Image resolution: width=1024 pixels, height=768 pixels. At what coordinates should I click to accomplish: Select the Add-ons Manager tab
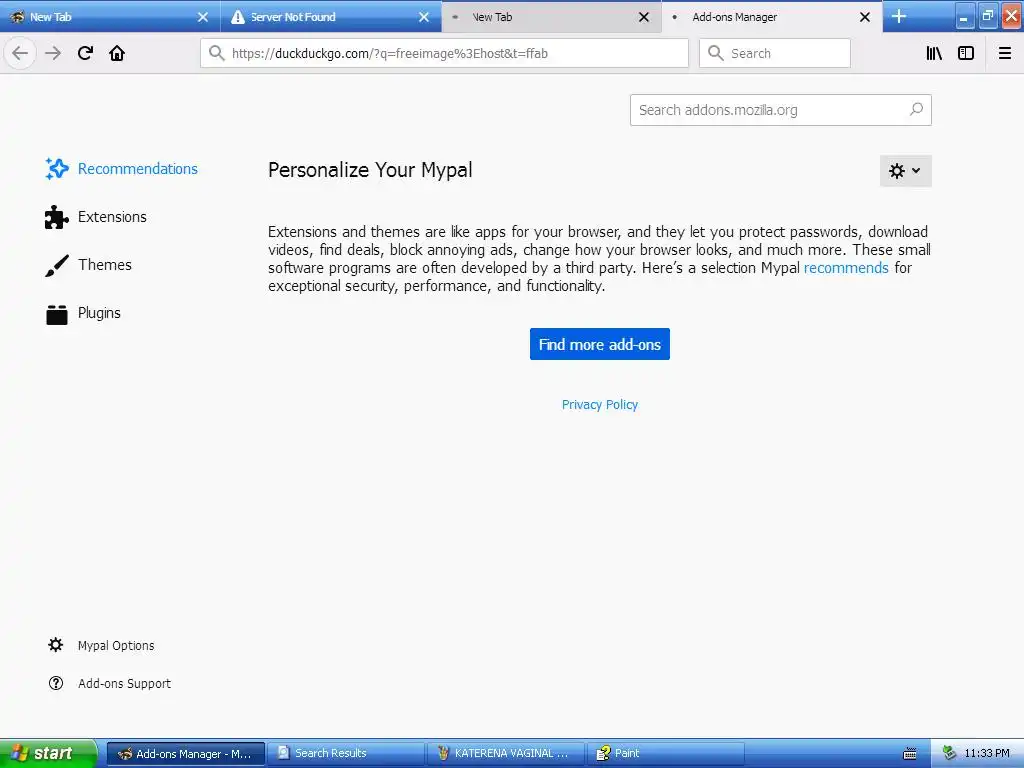click(x=773, y=17)
